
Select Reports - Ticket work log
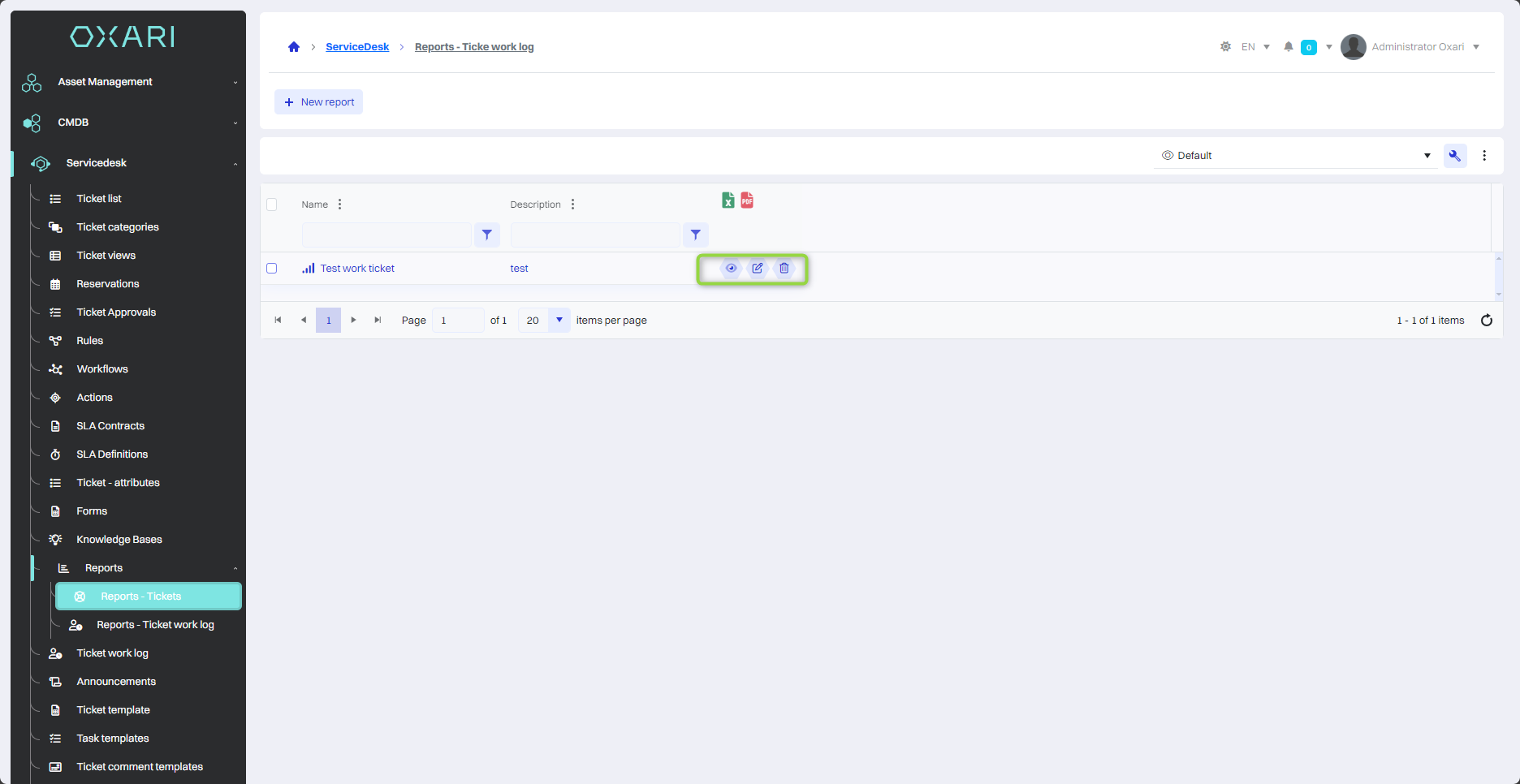point(155,625)
